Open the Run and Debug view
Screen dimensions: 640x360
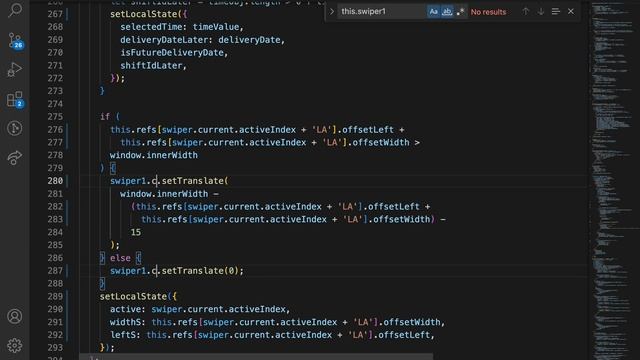pyautogui.click(x=15, y=70)
